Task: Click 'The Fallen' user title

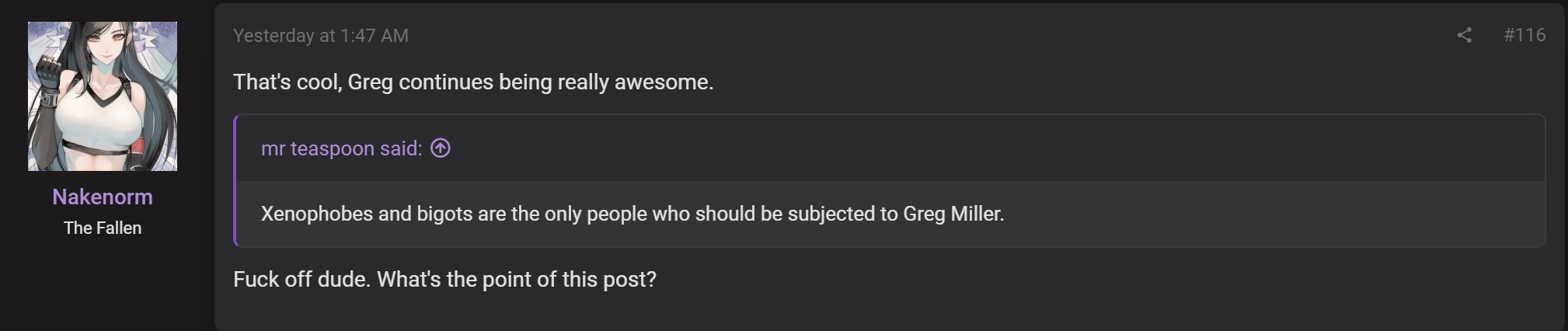Action: tap(103, 228)
